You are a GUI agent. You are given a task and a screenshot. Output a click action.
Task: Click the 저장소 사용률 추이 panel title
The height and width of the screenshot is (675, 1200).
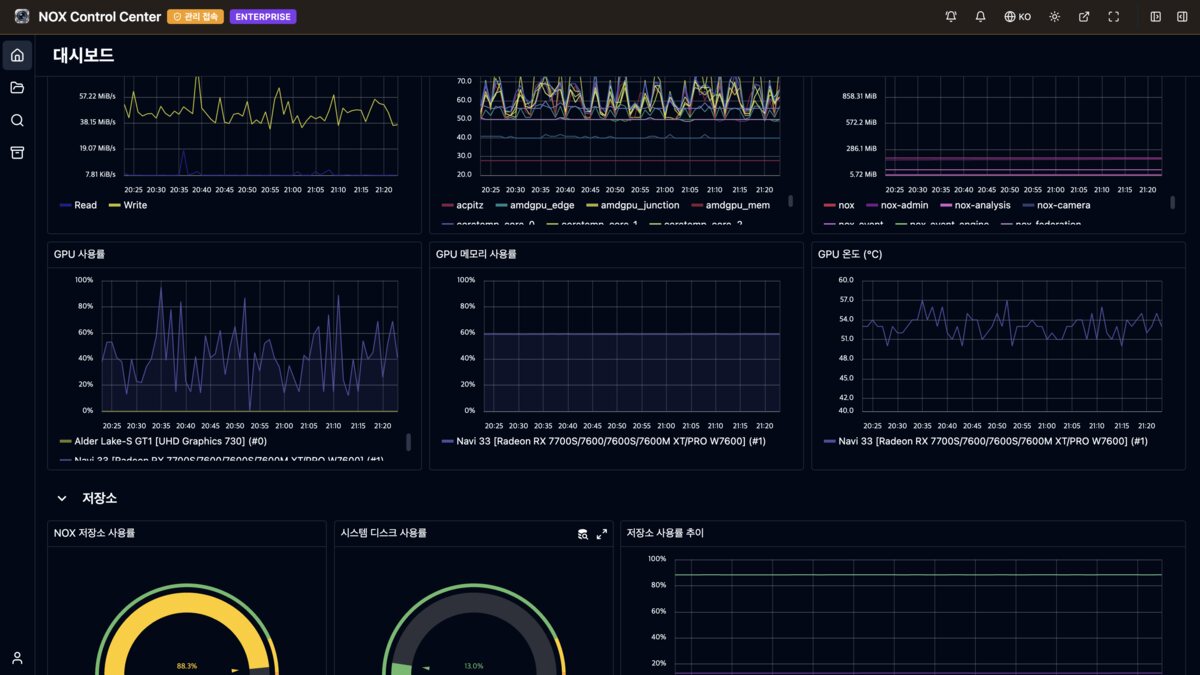coord(665,533)
